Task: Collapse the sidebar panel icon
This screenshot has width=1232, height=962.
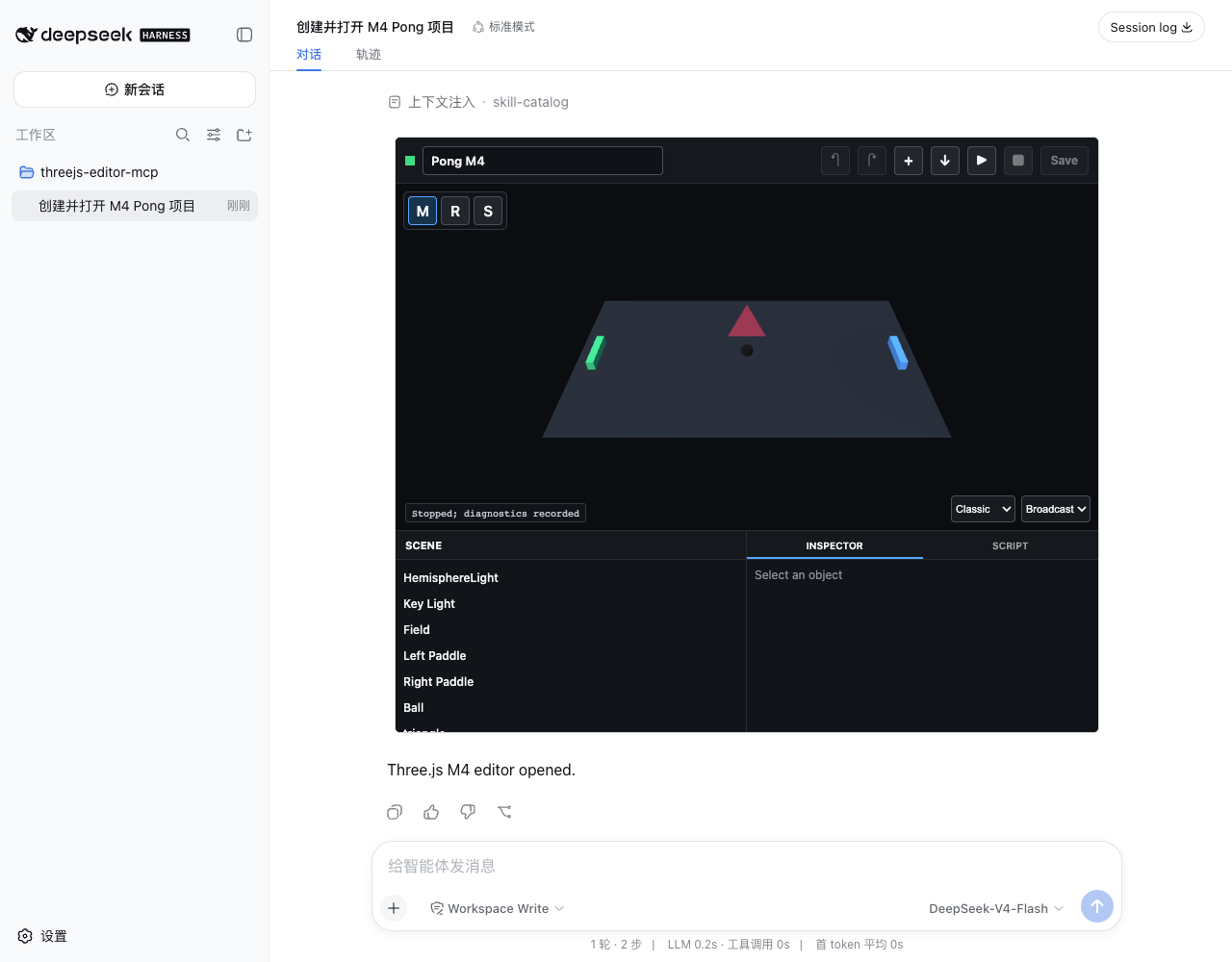Action: pyautogui.click(x=244, y=35)
